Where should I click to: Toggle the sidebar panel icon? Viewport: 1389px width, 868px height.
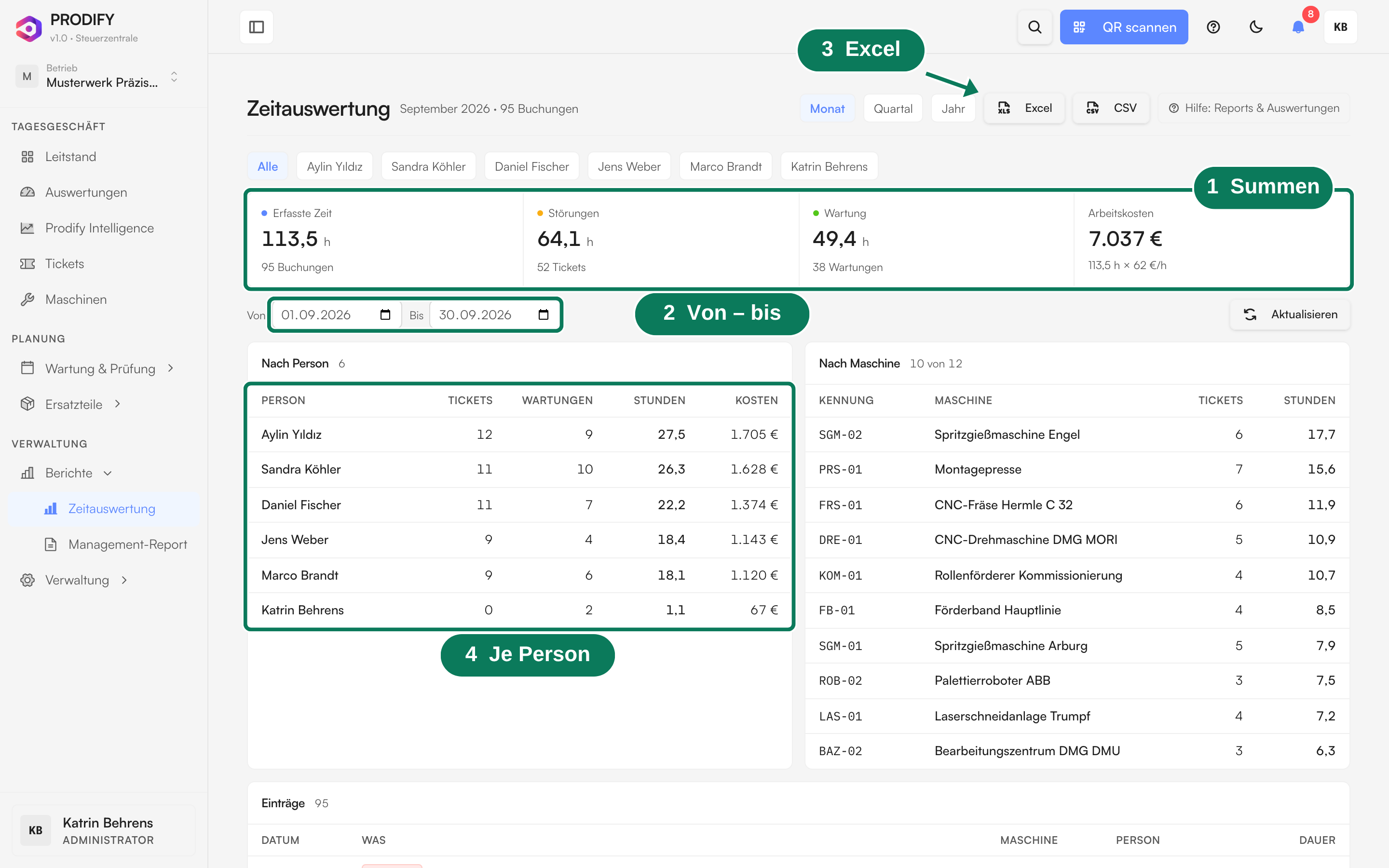pyautogui.click(x=257, y=27)
